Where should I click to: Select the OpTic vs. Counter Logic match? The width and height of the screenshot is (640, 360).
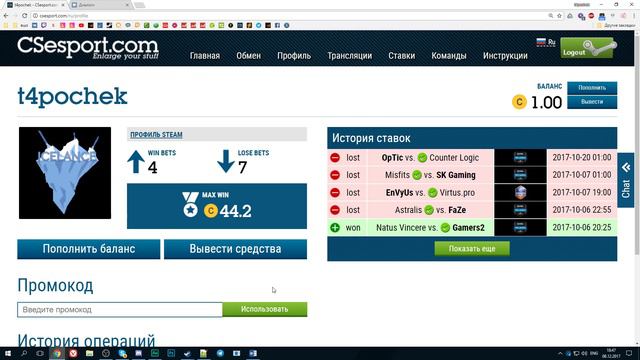coord(430,158)
